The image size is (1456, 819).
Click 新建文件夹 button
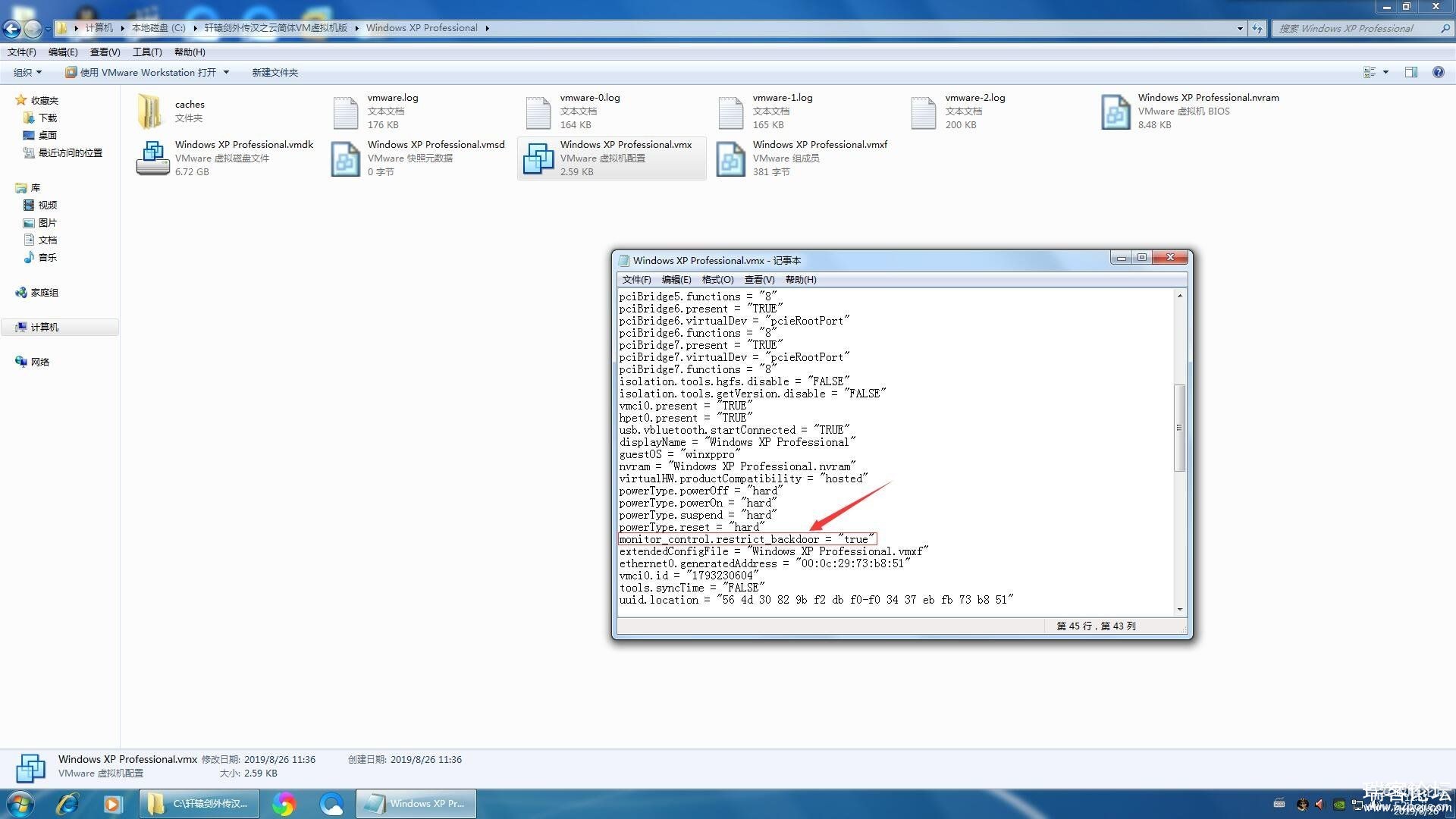(x=275, y=72)
